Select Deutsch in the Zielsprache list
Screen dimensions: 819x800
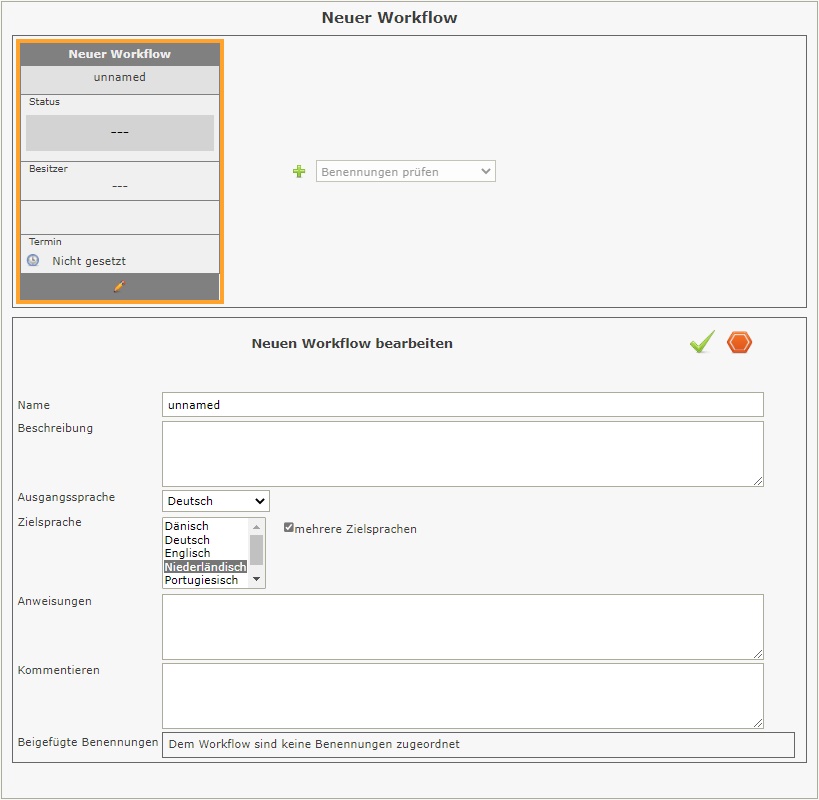[x=187, y=540]
